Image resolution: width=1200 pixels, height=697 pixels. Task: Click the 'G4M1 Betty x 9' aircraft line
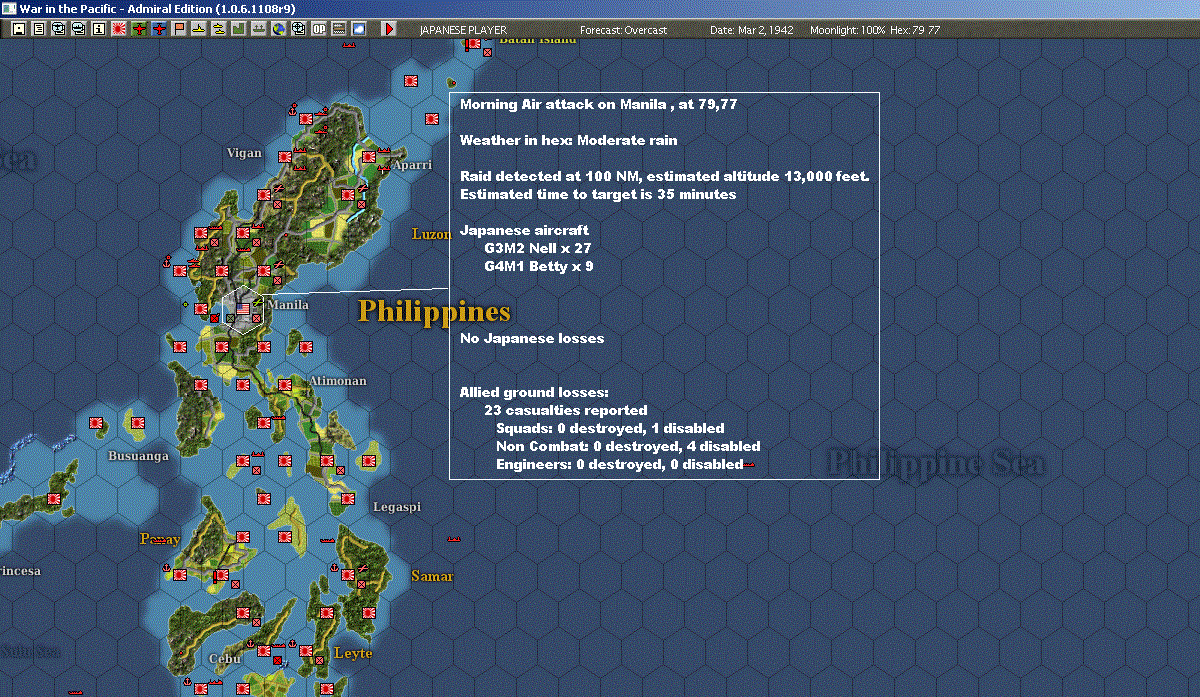538,266
